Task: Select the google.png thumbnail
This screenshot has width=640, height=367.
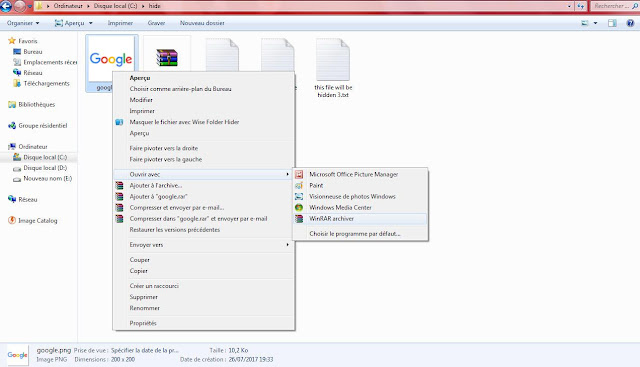Action: (111, 59)
